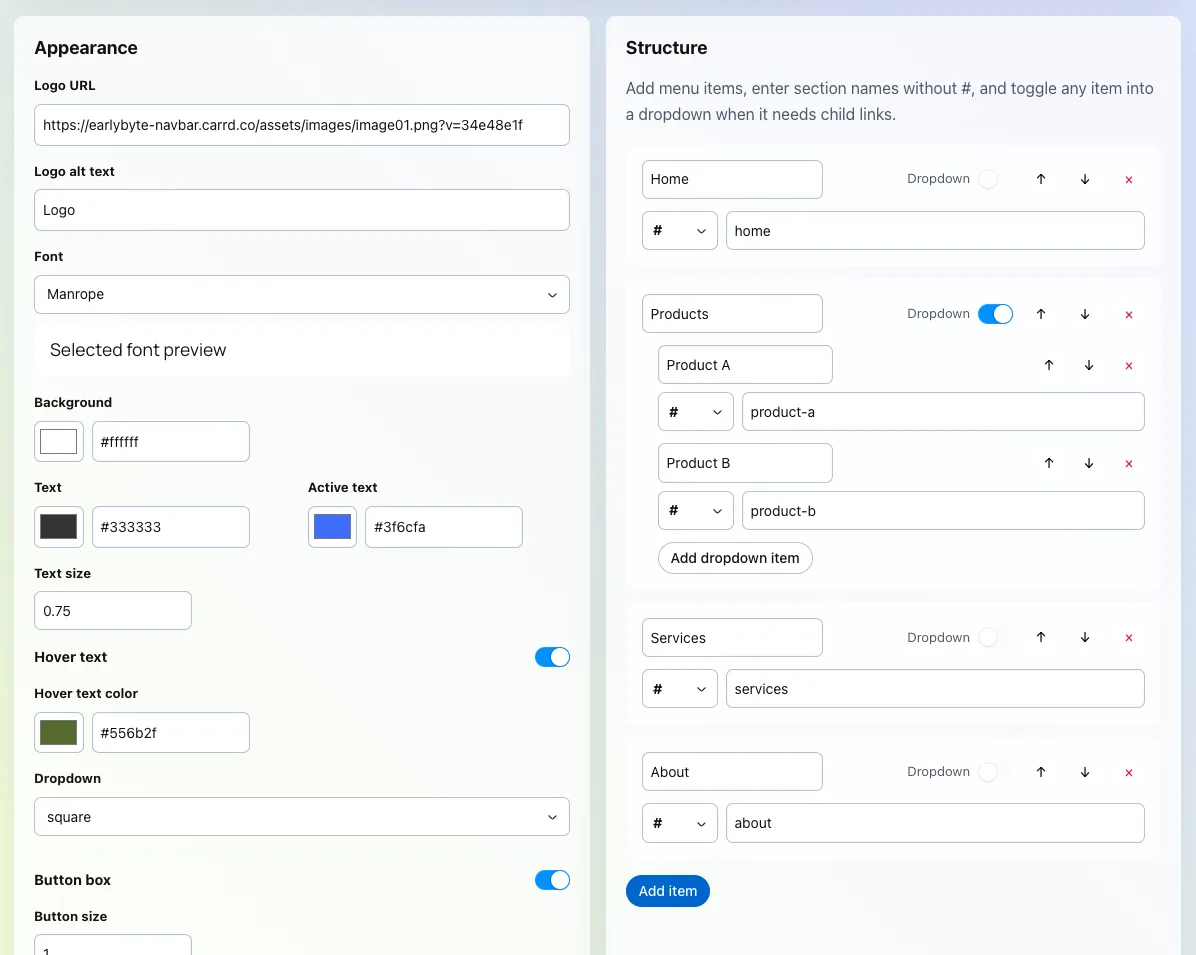
Task: Move Products item down
Action: click(x=1085, y=314)
